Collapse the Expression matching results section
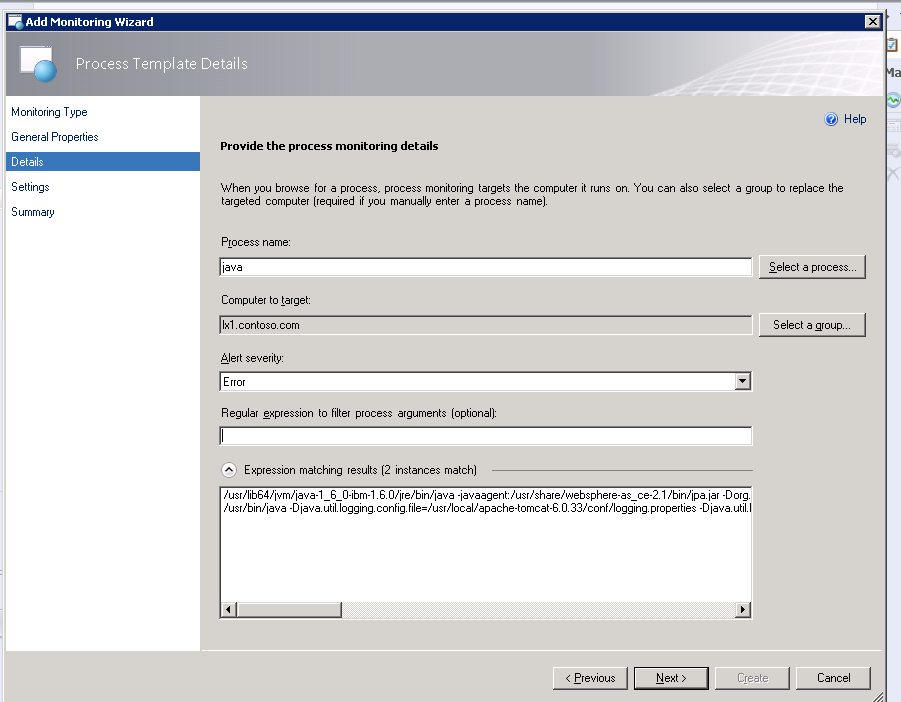 [x=229, y=469]
